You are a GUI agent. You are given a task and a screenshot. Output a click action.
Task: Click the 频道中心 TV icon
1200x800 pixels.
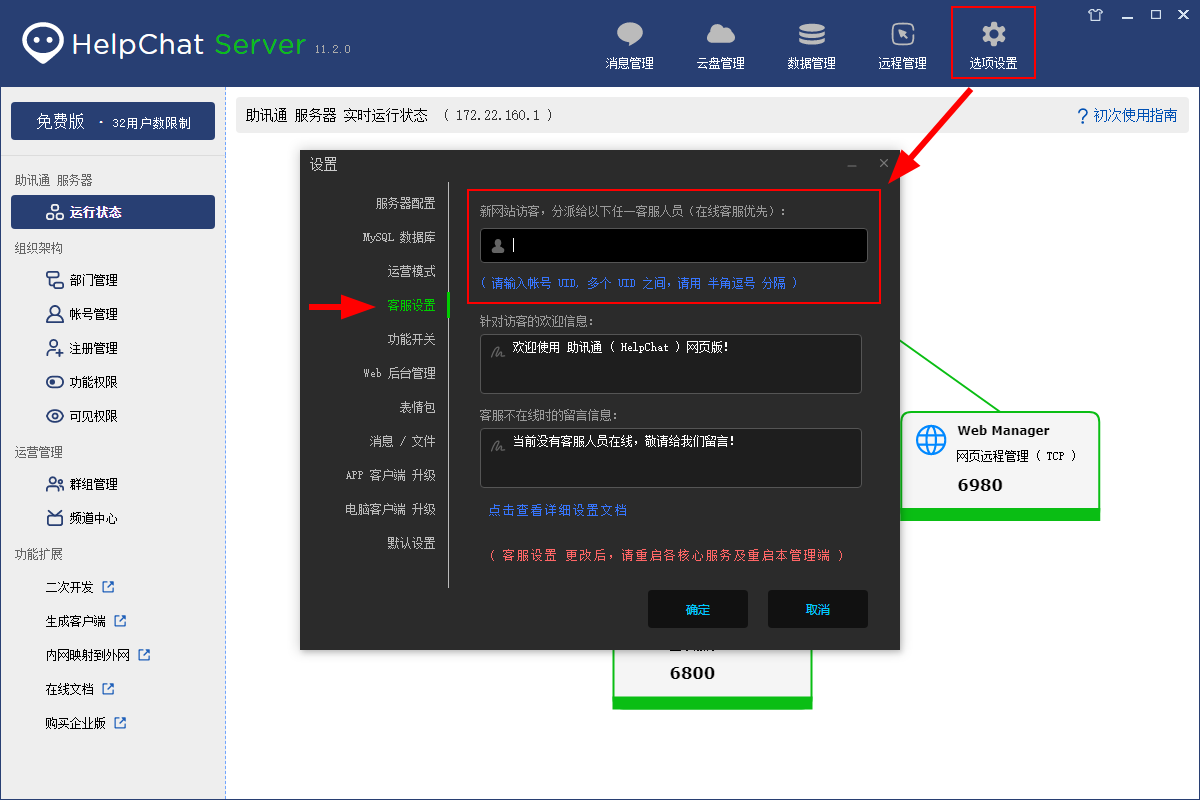55,518
